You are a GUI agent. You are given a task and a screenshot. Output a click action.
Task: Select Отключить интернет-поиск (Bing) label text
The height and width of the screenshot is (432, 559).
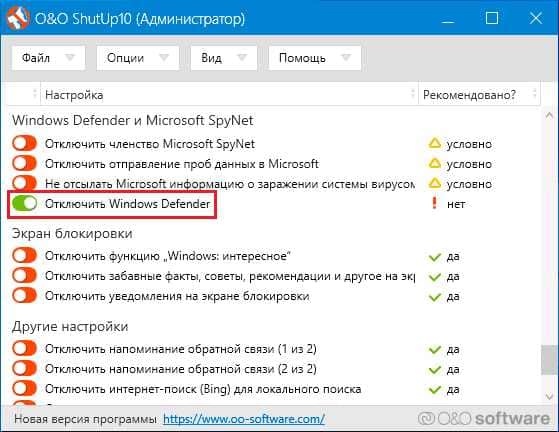(203, 389)
